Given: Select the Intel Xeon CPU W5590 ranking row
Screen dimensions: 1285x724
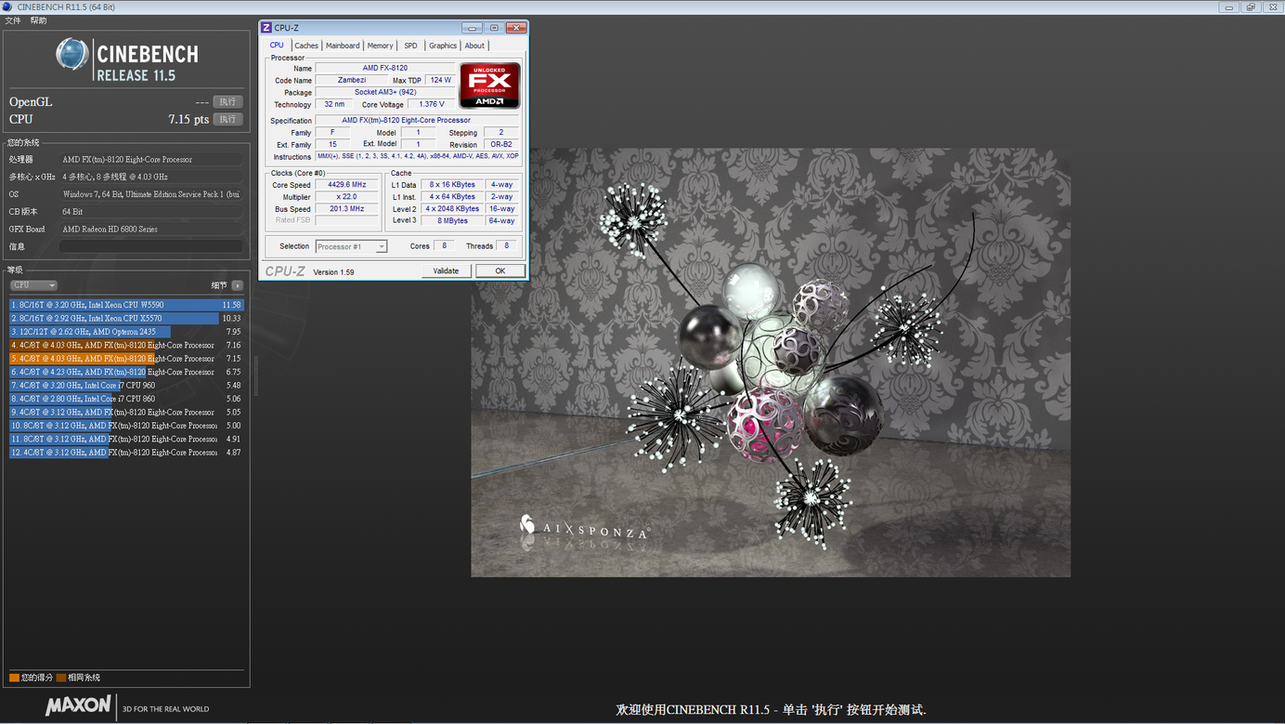Looking at the screenshot, I should point(127,305).
